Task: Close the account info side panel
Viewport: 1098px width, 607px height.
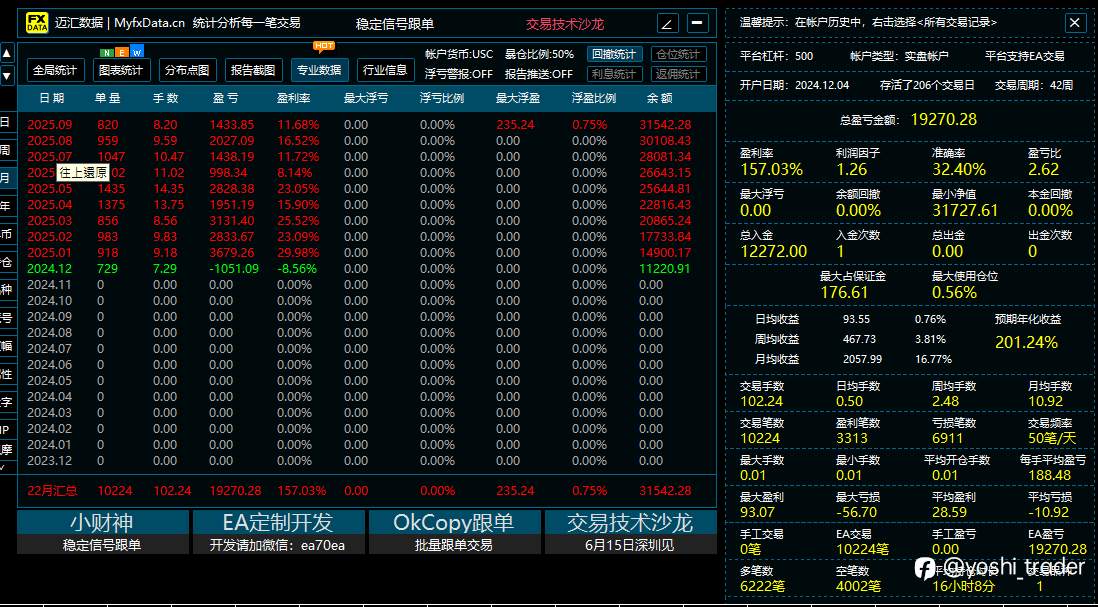Action: pyautogui.click(x=1074, y=22)
